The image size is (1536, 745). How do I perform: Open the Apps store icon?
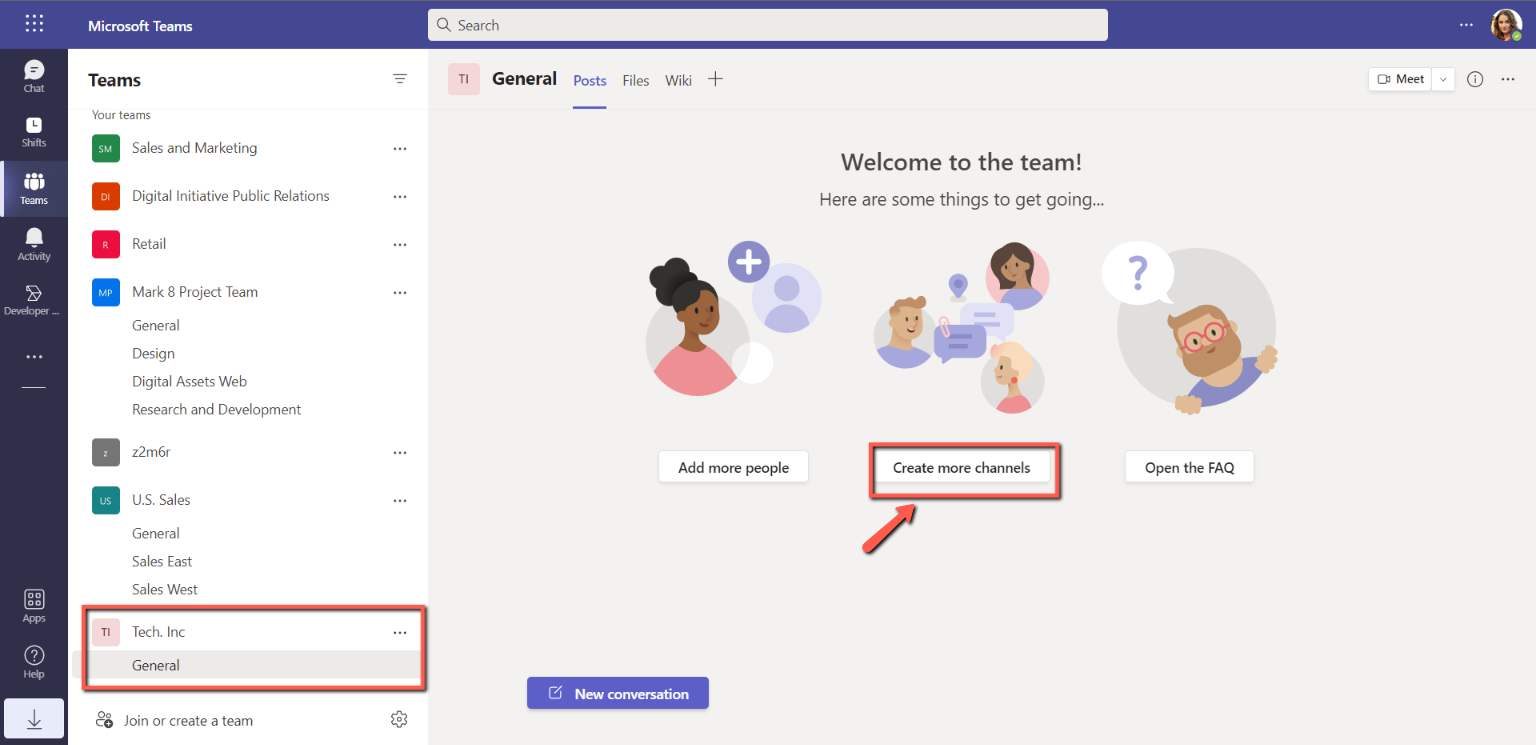tap(34, 606)
